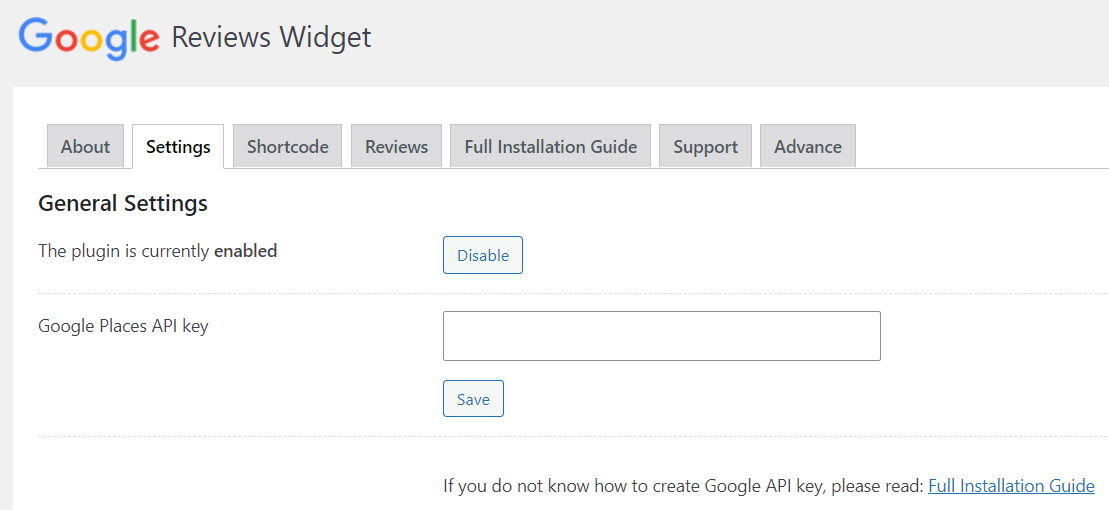Image resolution: width=1109 pixels, height=510 pixels.
Task: Select the Settings tab
Action: pos(178,147)
